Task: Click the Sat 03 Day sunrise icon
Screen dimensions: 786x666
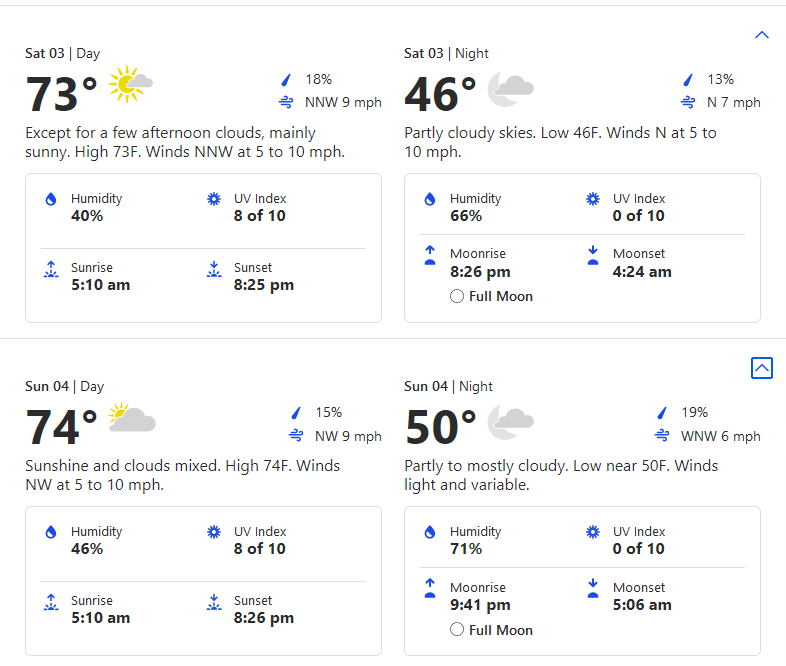Action: [x=51, y=269]
